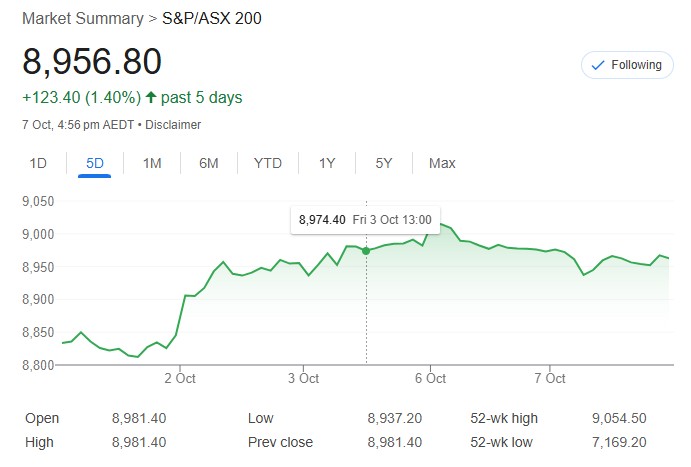The height and width of the screenshot is (467, 691).
Task: Select the 5D time range tab
Action: click(x=95, y=163)
